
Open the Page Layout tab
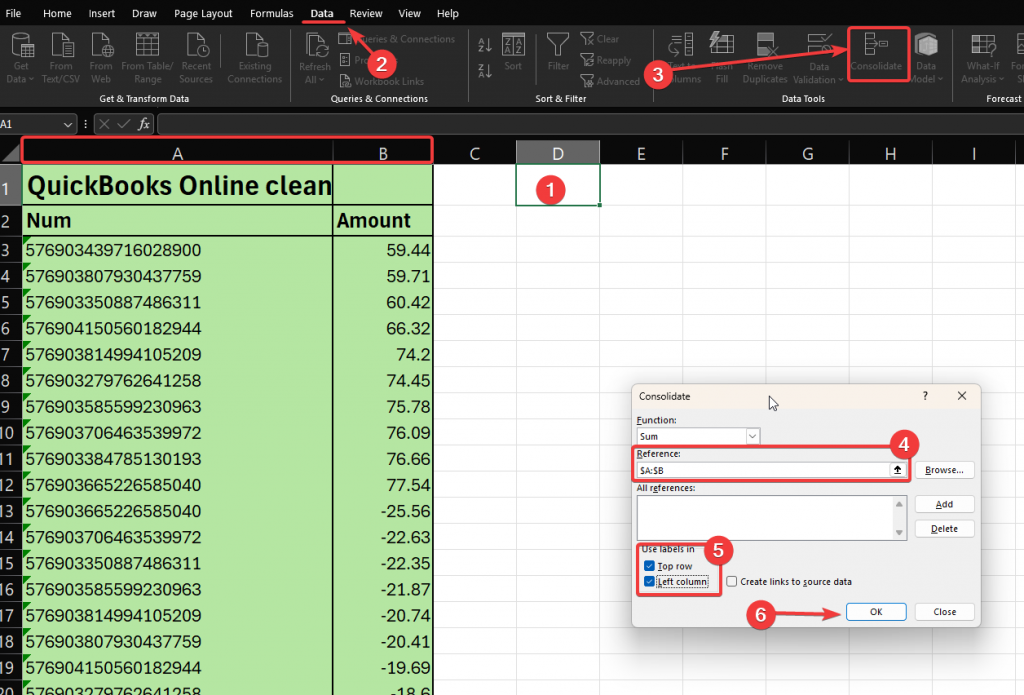click(203, 13)
